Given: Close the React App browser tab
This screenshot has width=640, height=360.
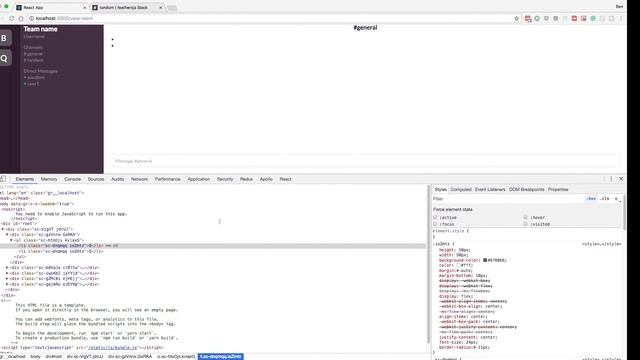Looking at the screenshot, I should pos(84,7).
